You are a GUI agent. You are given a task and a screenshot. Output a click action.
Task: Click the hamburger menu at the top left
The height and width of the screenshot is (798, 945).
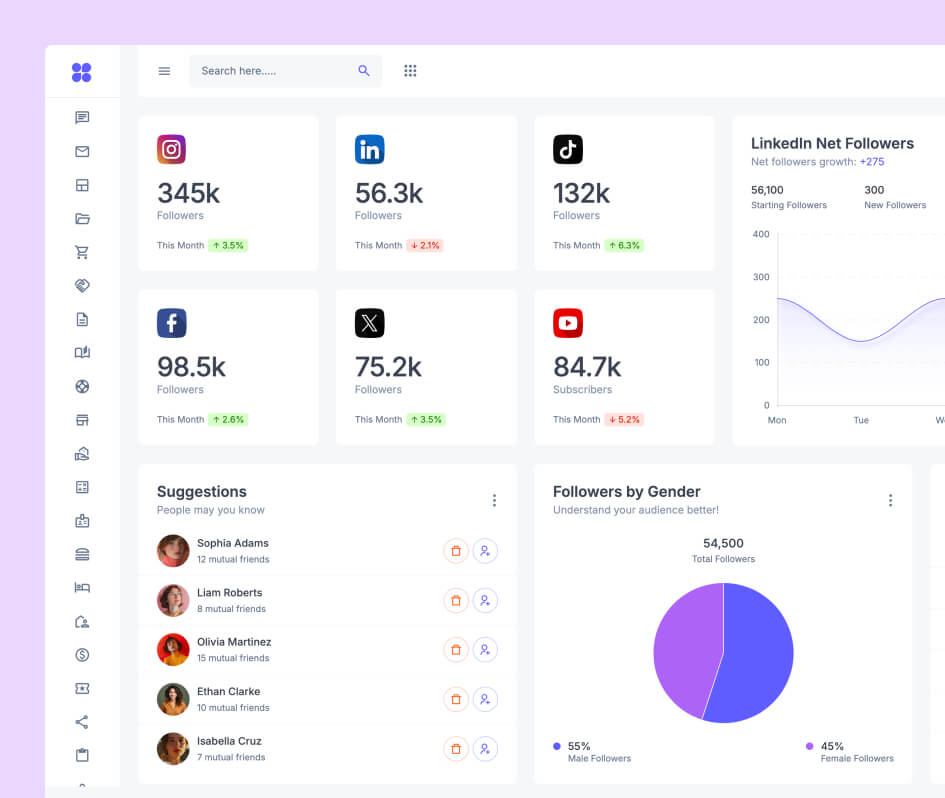(164, 71)
